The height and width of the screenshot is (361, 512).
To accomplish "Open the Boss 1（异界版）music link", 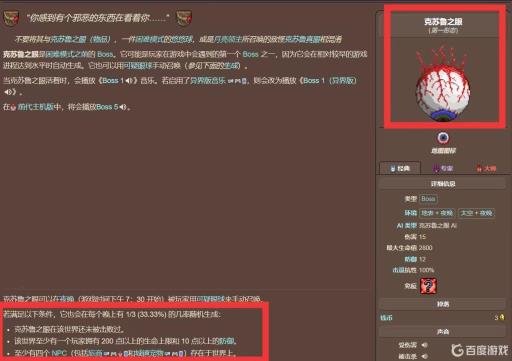I will point(329,81).
